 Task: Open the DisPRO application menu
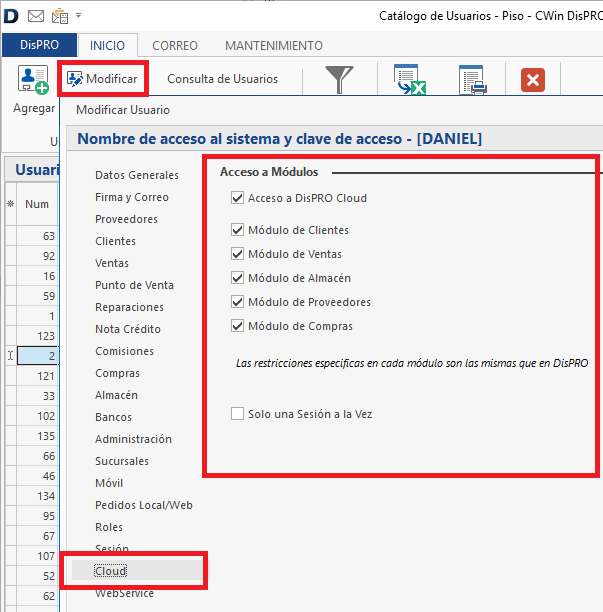pyautogui.click(x=39, y=46)
